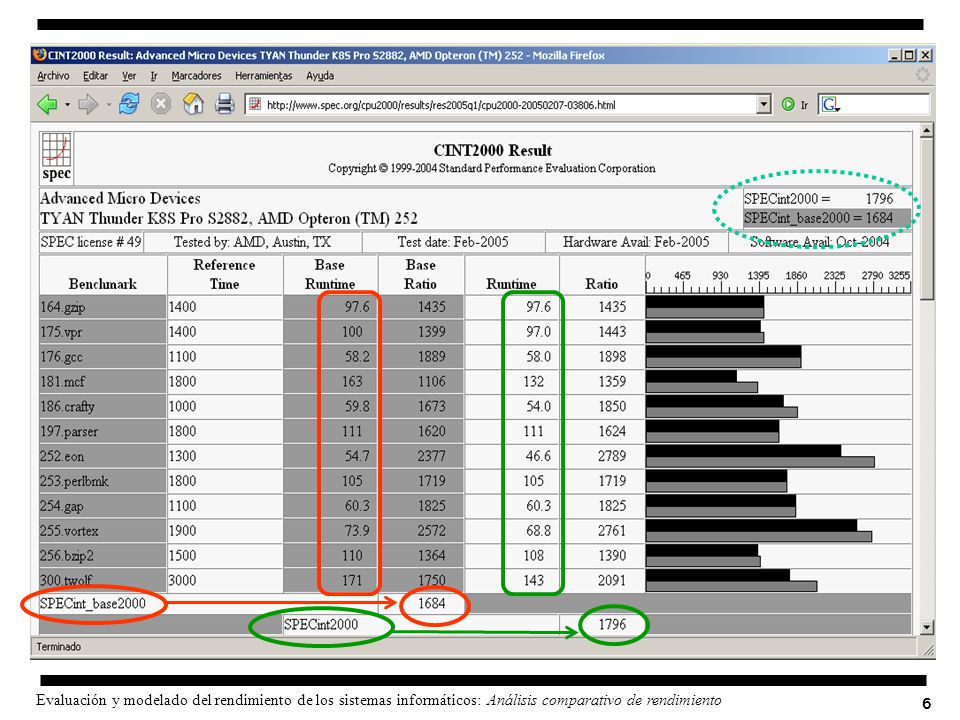Viewport: 960px width, 720px height.
Task: Expand the address bar URL dropdown
Action: [x=763, y=105]
